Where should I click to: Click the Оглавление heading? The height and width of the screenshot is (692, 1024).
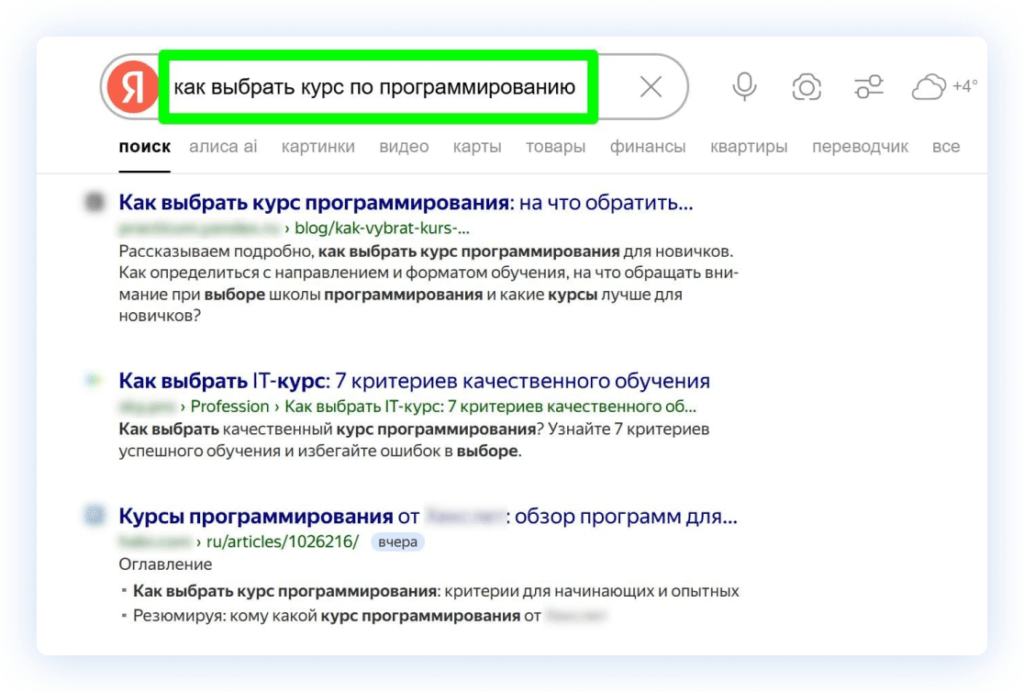coord(165,565)
